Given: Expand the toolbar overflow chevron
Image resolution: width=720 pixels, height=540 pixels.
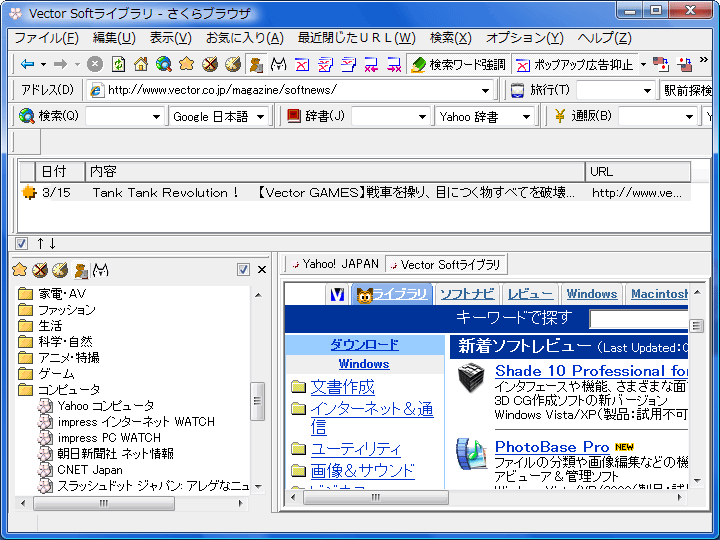Looking at the screenshot, I should [x=703, y=60].
